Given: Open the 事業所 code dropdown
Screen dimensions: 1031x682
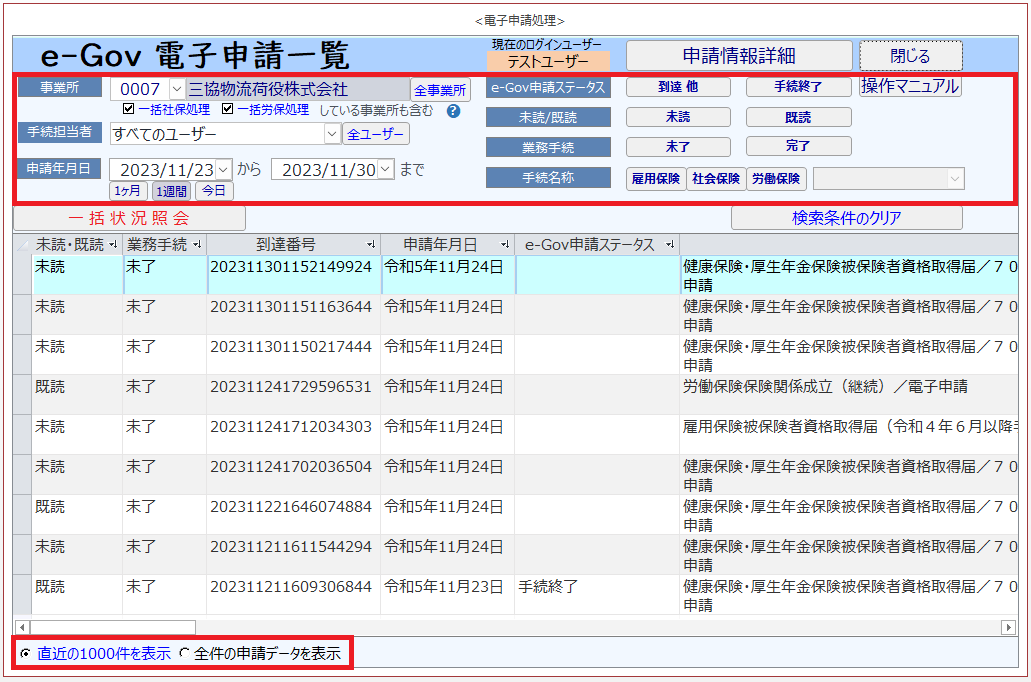Looking at the screenshot, I should [x=177, y=89].
